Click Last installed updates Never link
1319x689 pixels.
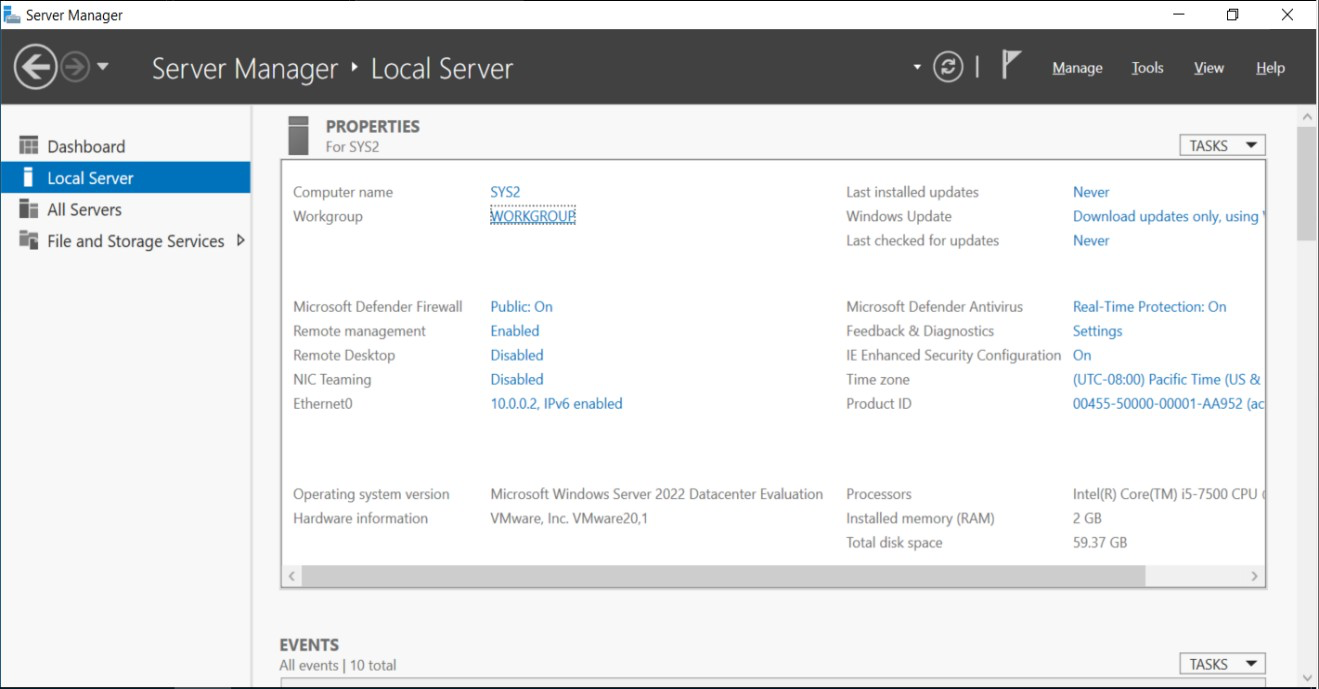coord(1091,192)
